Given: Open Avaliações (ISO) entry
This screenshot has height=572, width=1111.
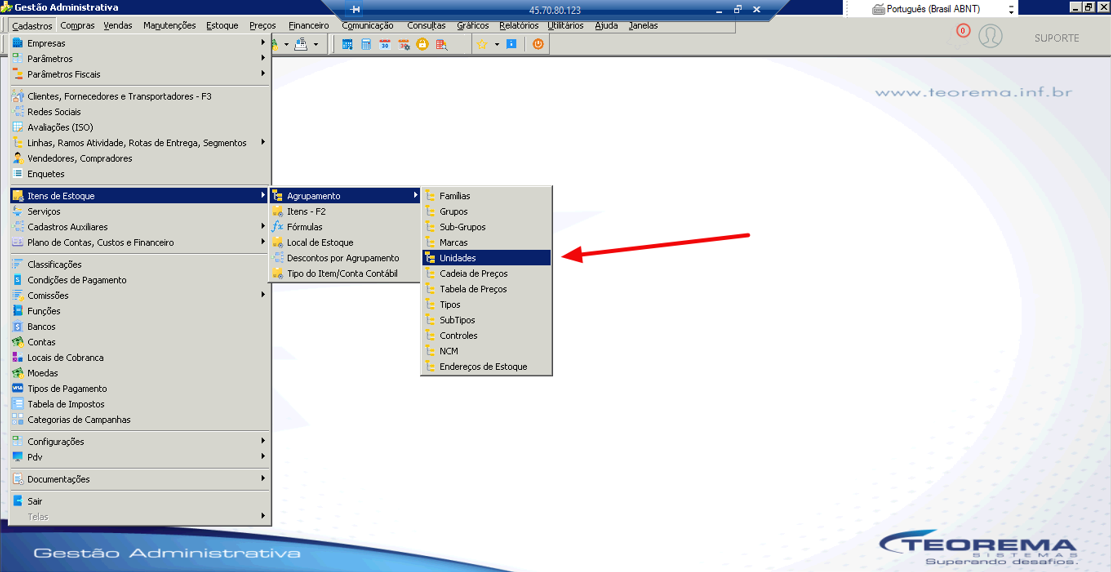Looking at the screenshot, I should (x=140, y=128).
